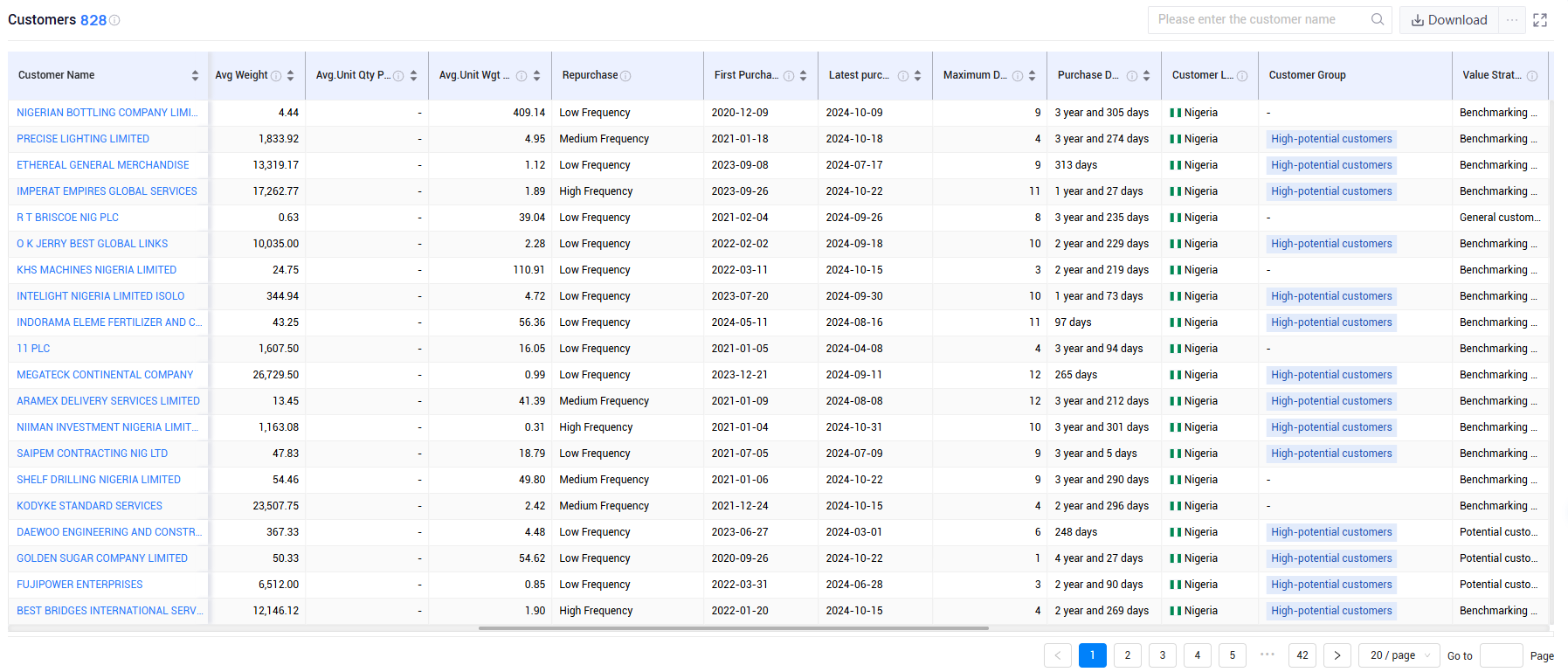Go to the next page arrow
The height and width of the screenshot is (672, 1568).
click(x=1337, y=655)
